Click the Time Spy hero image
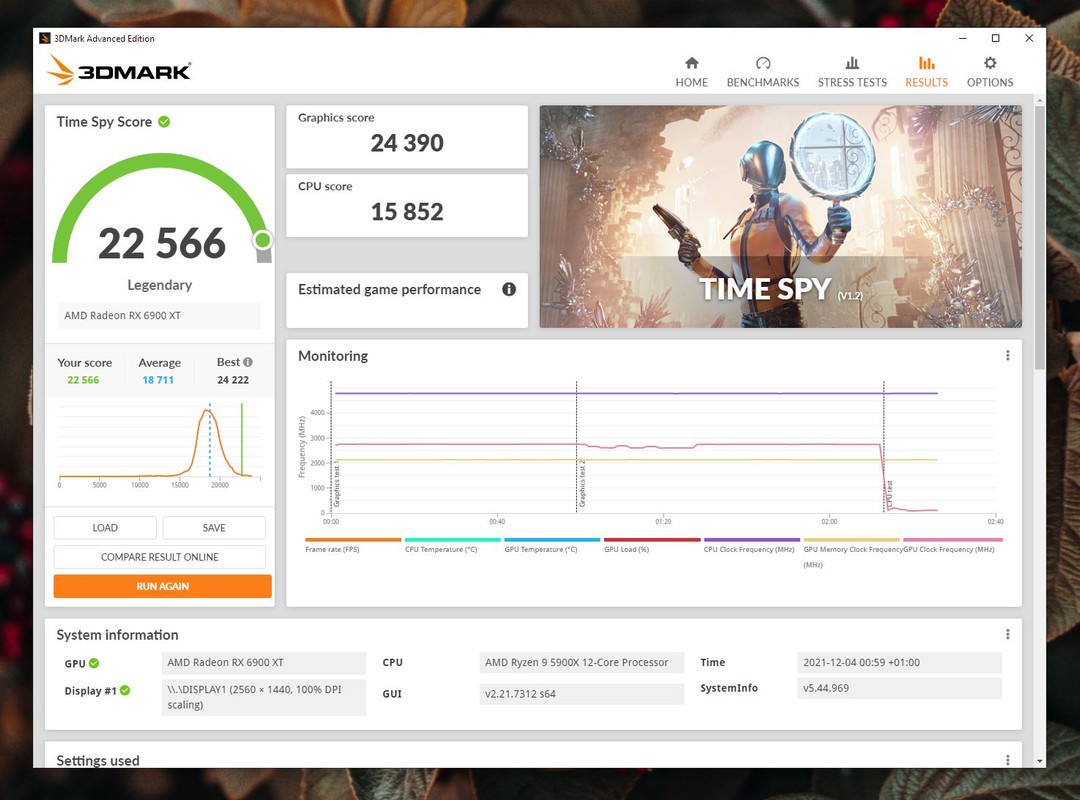Image resolution: width=1080 pixels, height=800 pixels. pyautogui.click(x=780, y=216)
